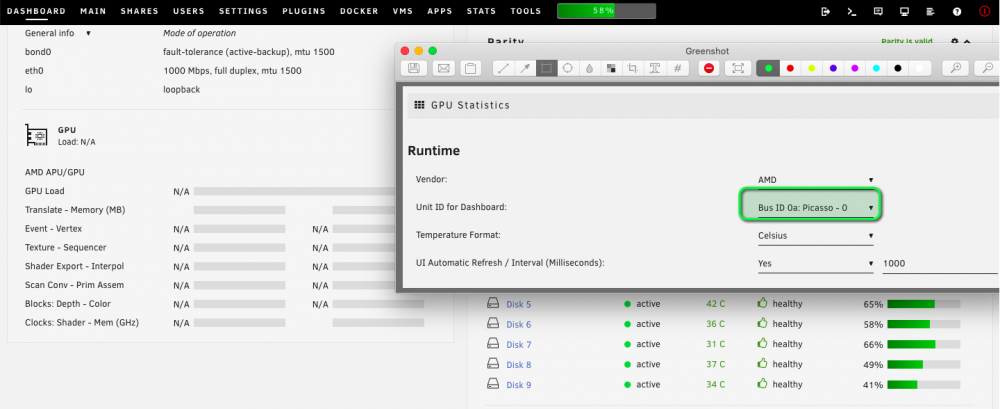
Task: Open the General info dropdown
Action: point(58,33)
